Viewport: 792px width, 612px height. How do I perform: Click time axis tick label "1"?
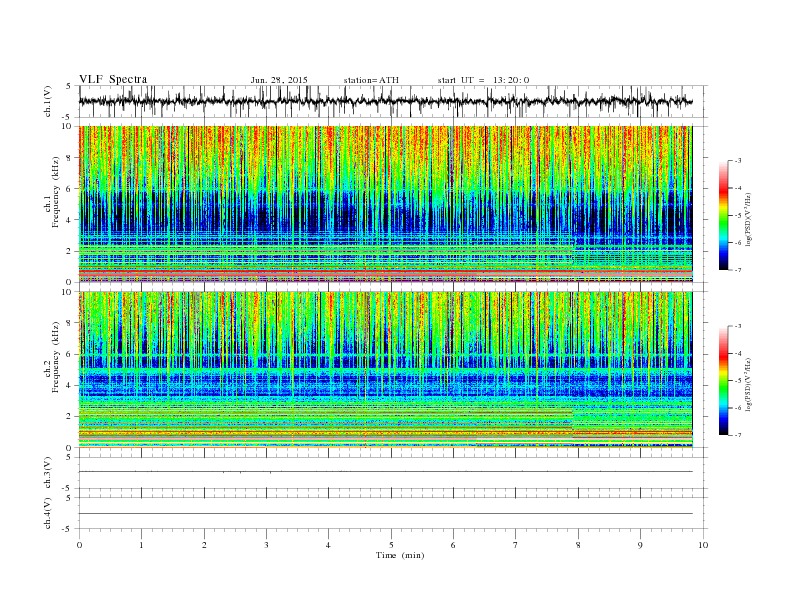[x=141, y=545]
